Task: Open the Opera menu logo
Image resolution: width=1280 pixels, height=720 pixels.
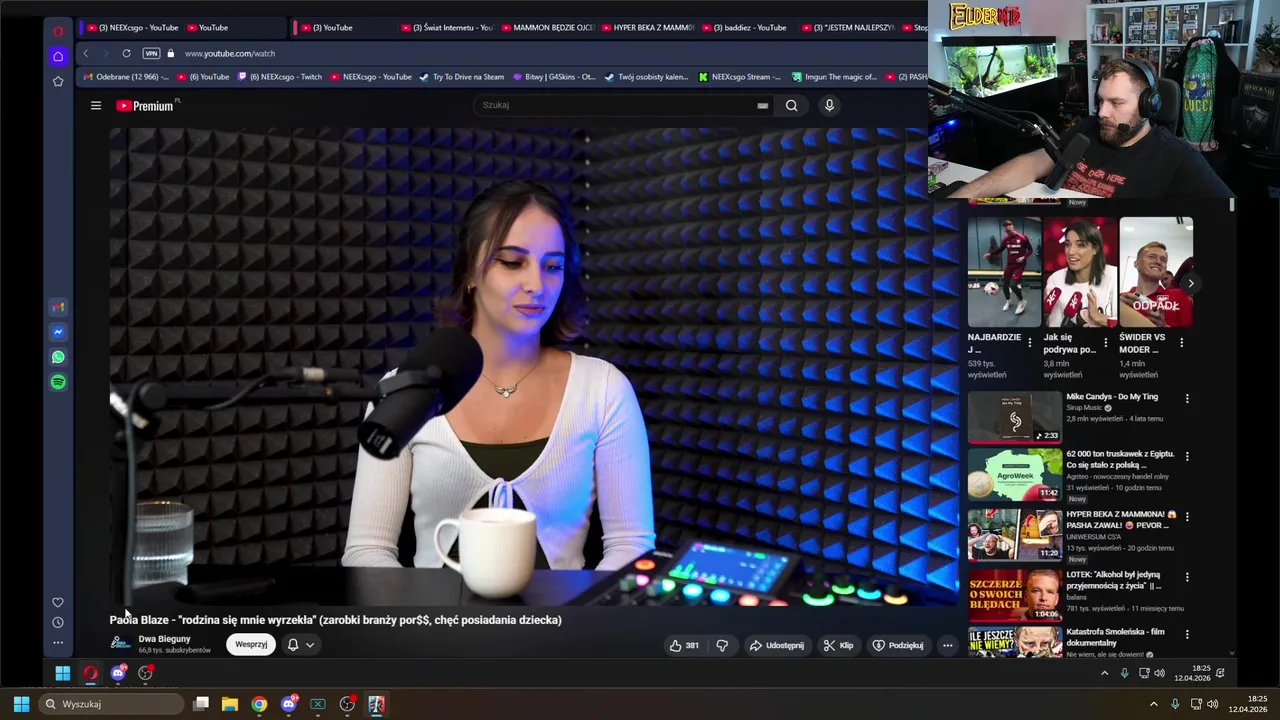Action: tap(58, 31)
